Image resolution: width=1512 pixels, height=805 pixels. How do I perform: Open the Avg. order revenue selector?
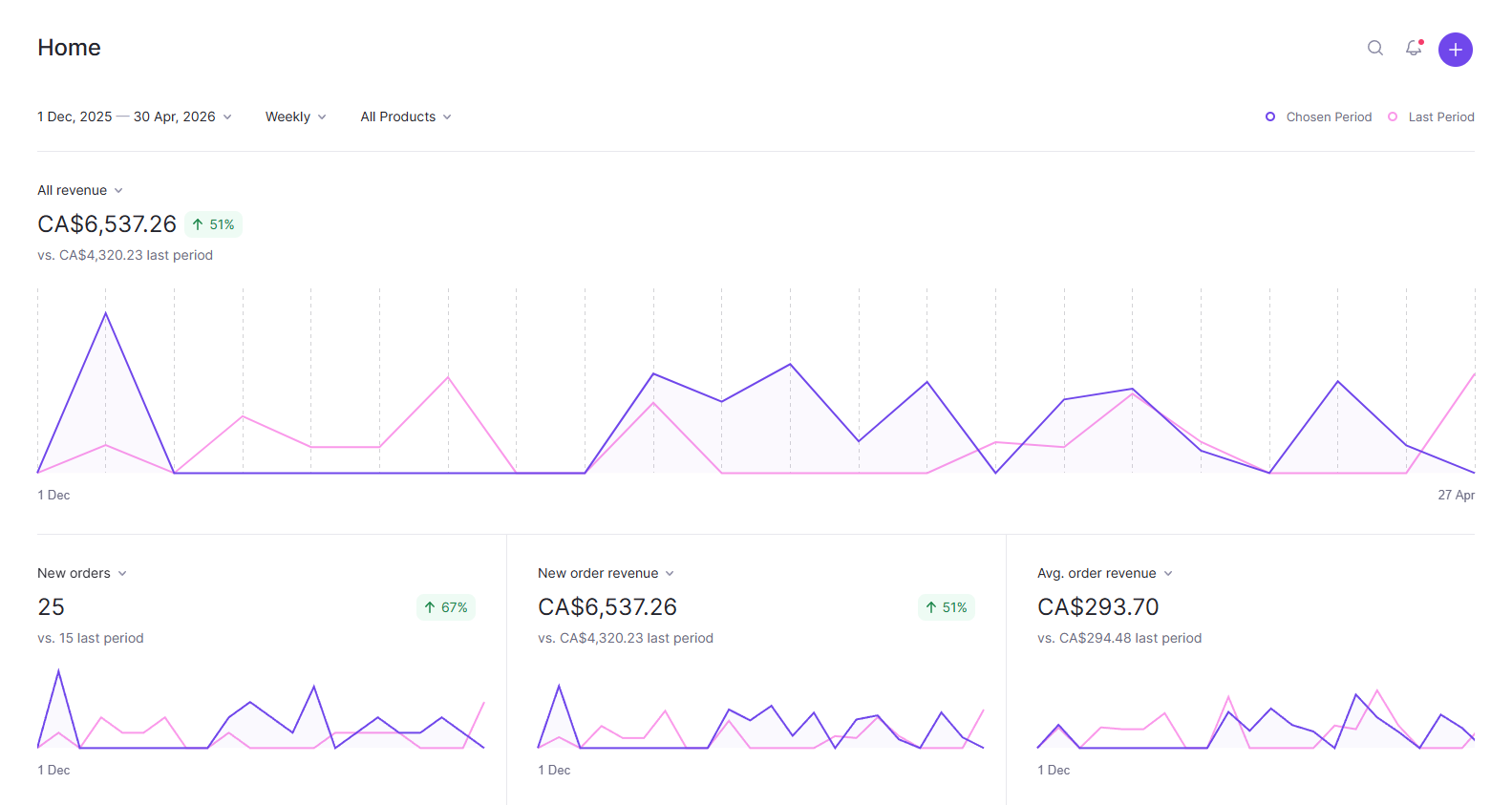[x=1104, y=573]
